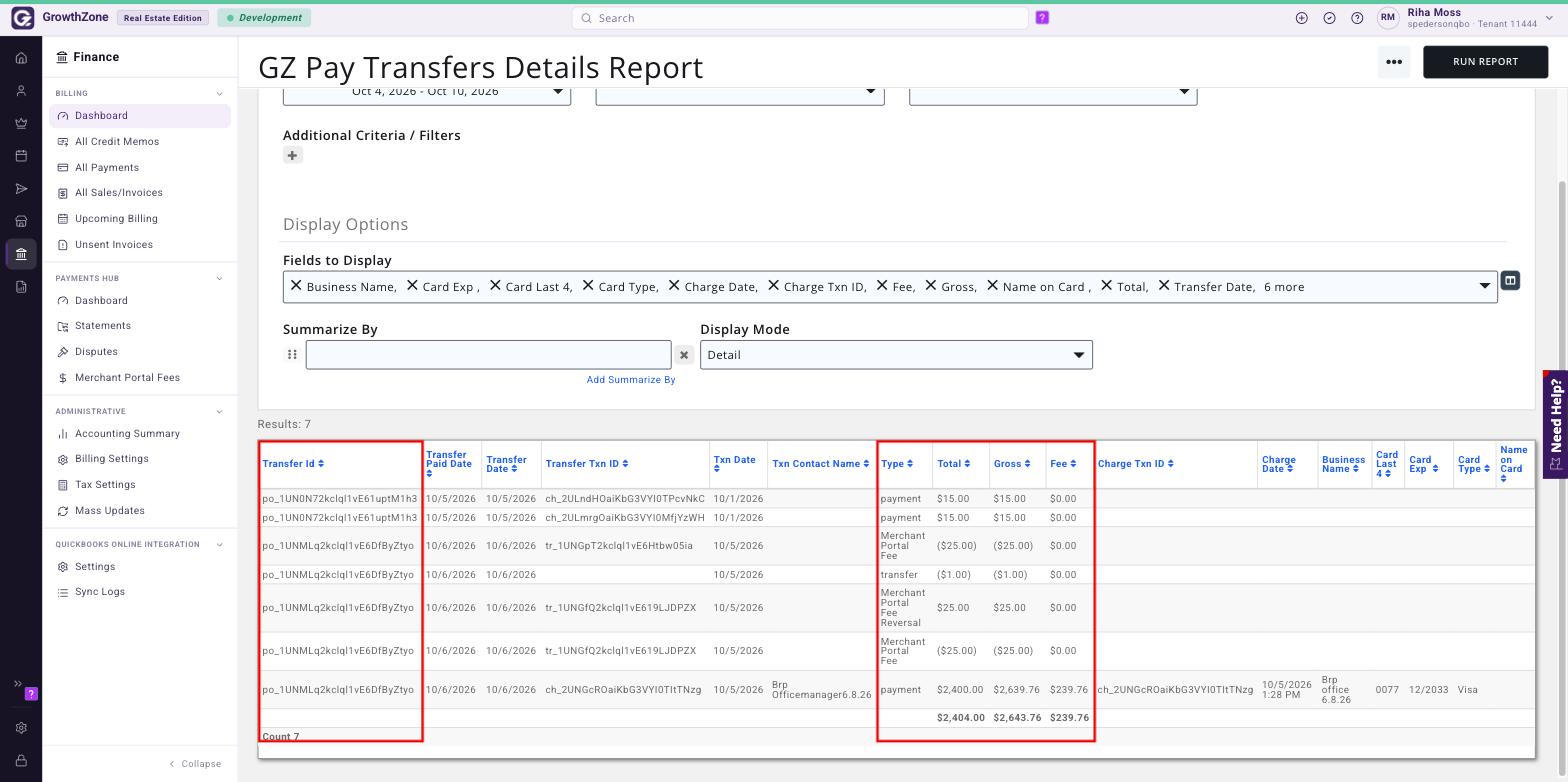Click the lock icon at rail bottom

[21, 761]
